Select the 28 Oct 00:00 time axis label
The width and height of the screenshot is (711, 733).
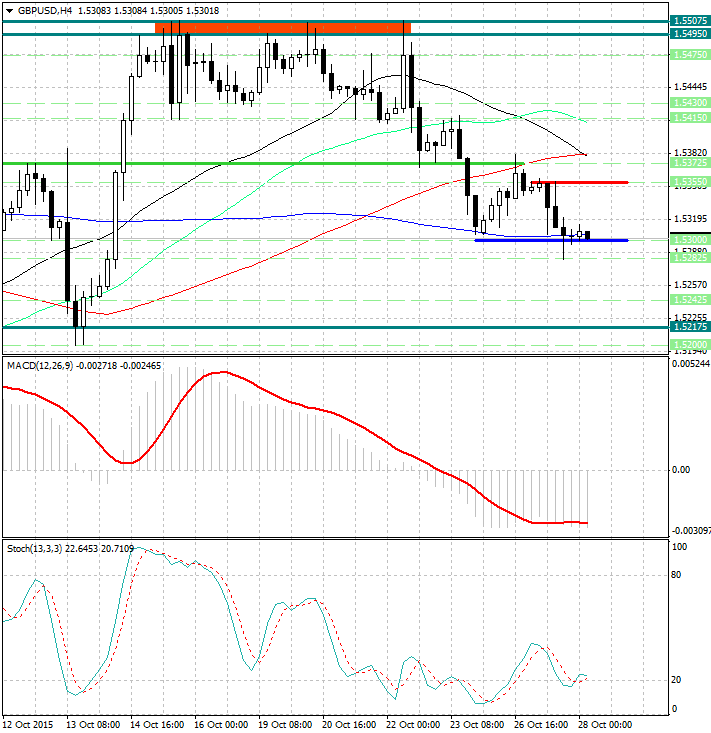pyautogui.click(x=605, y=725)
